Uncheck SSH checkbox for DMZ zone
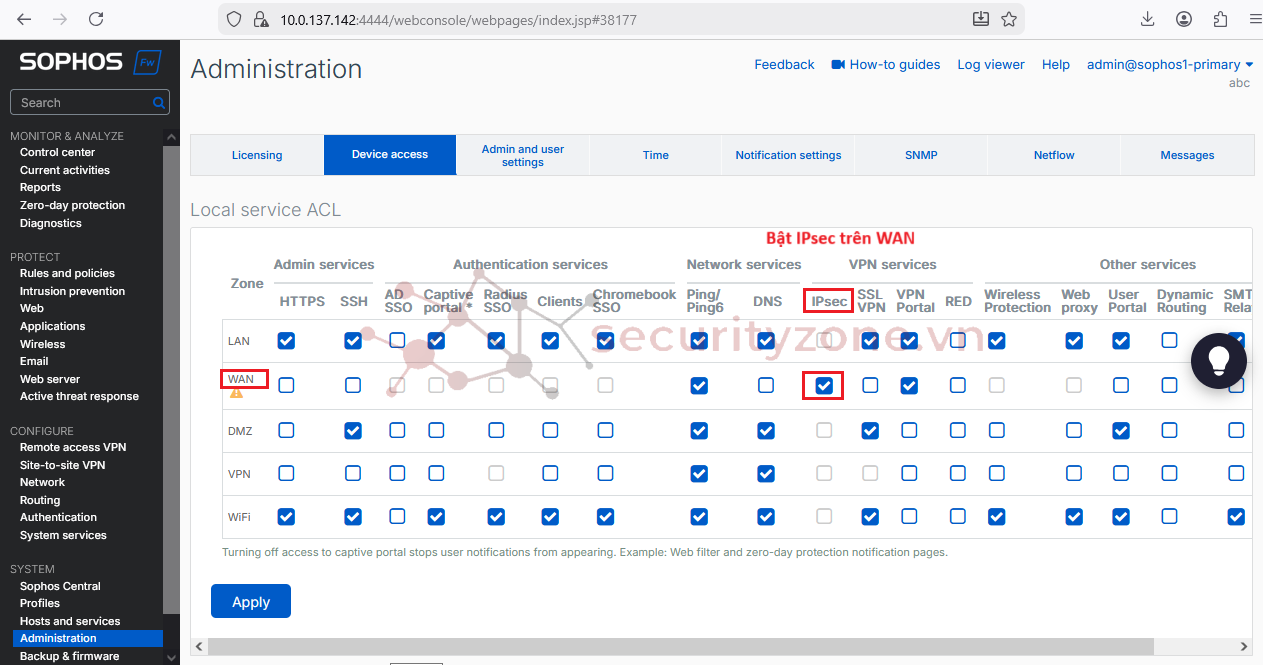Screen dimensions: 1263x665 tap(353, 430)
